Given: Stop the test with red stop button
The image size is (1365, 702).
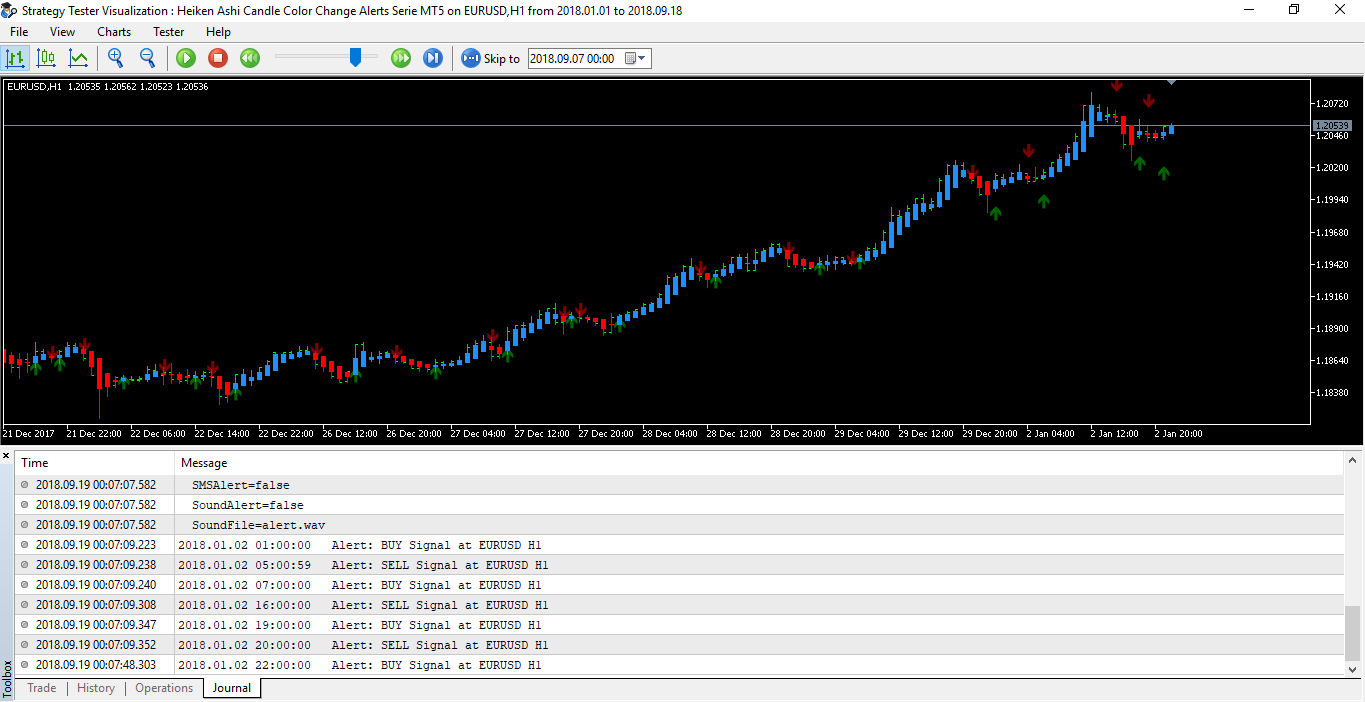Looking at the screenshot, I should 218,58.
